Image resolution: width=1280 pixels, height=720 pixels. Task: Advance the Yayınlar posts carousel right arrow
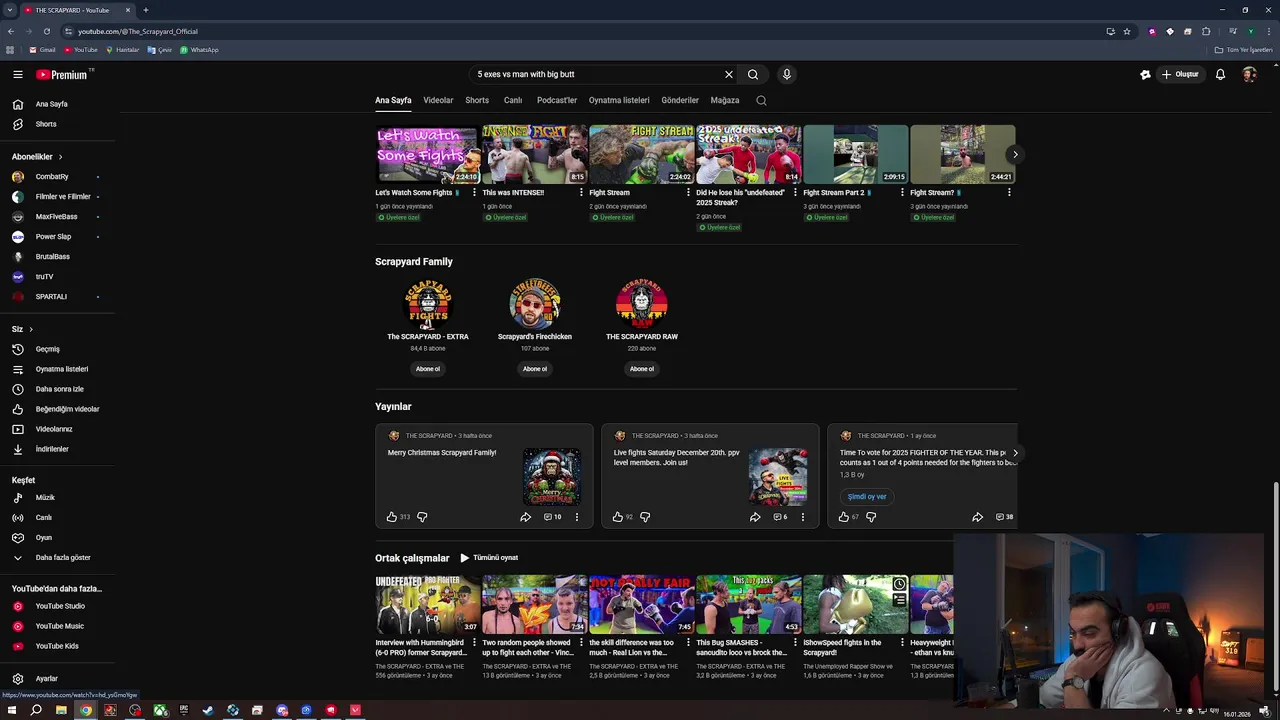click(1014, 453)
